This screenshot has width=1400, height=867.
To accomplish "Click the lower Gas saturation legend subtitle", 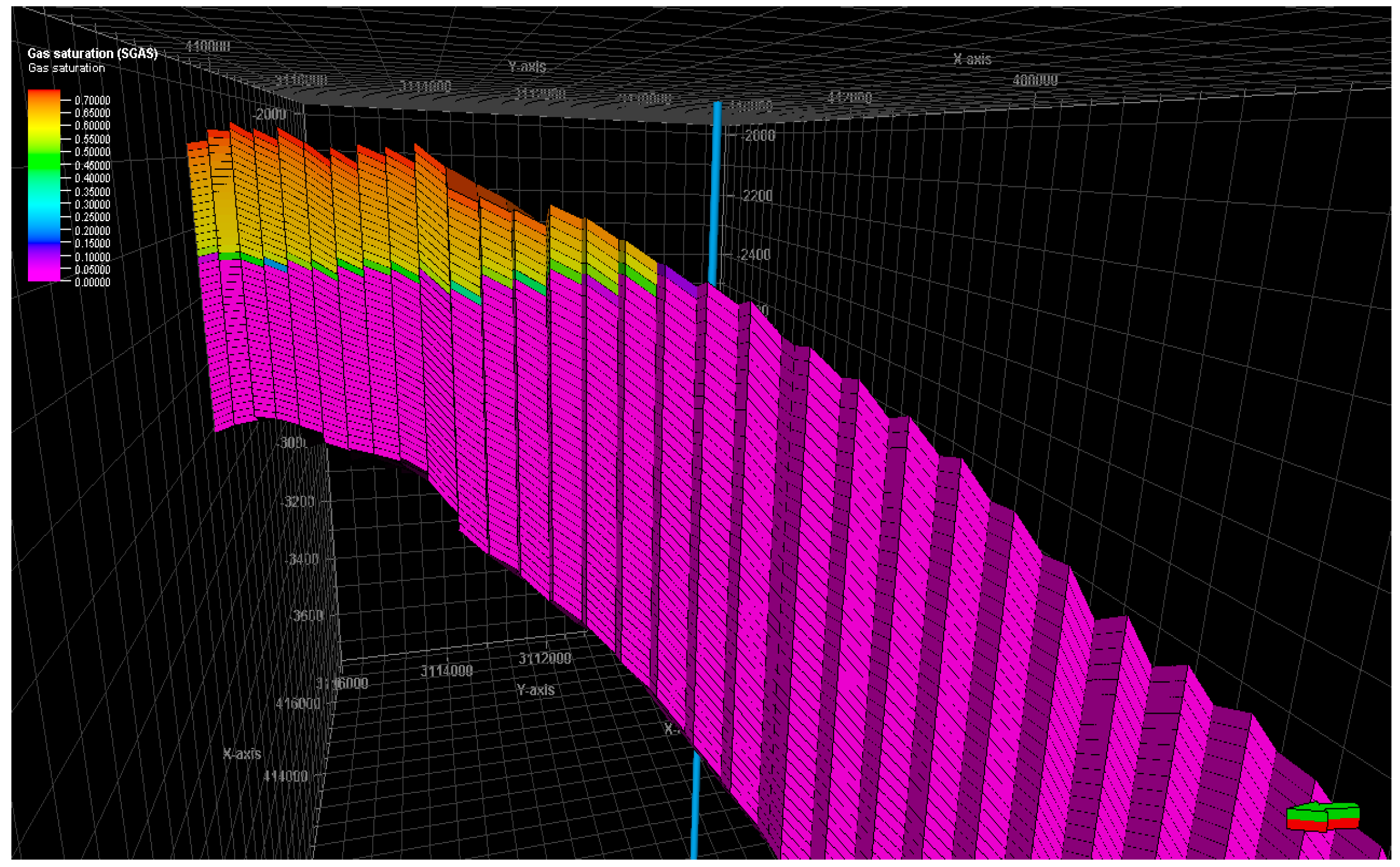I will (x=67, y=68).
